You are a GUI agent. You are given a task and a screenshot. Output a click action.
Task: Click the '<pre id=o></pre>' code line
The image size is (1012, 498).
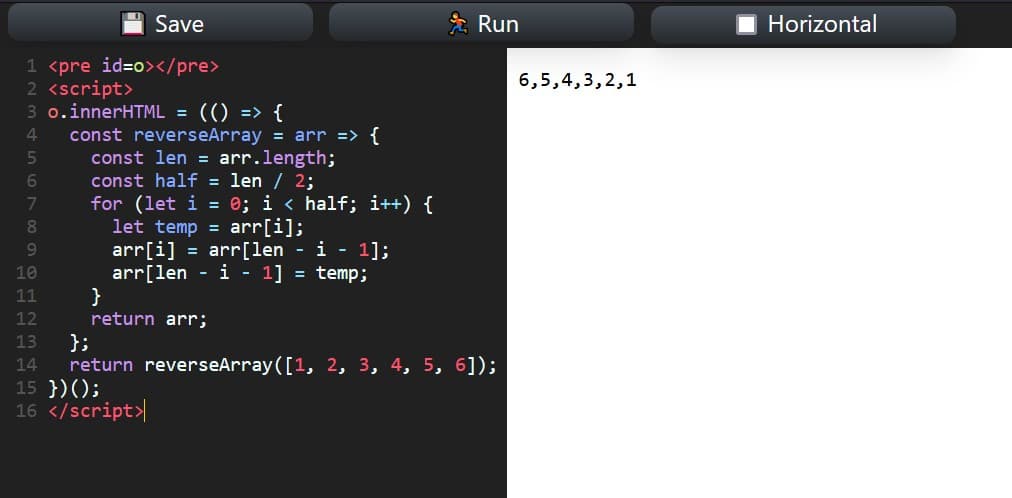click(x=134, y=66)
